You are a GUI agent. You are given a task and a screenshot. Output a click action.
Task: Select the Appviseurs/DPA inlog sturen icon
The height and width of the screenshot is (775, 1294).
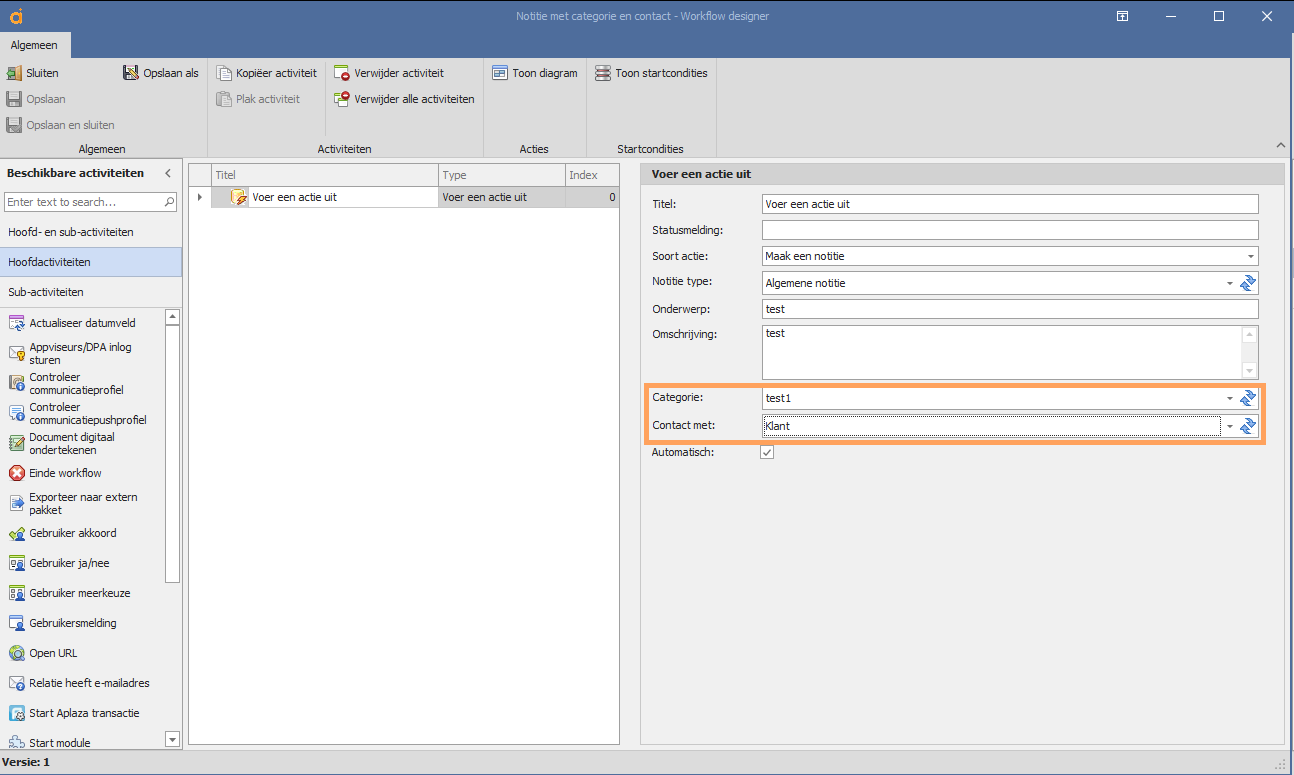point(16,353)
